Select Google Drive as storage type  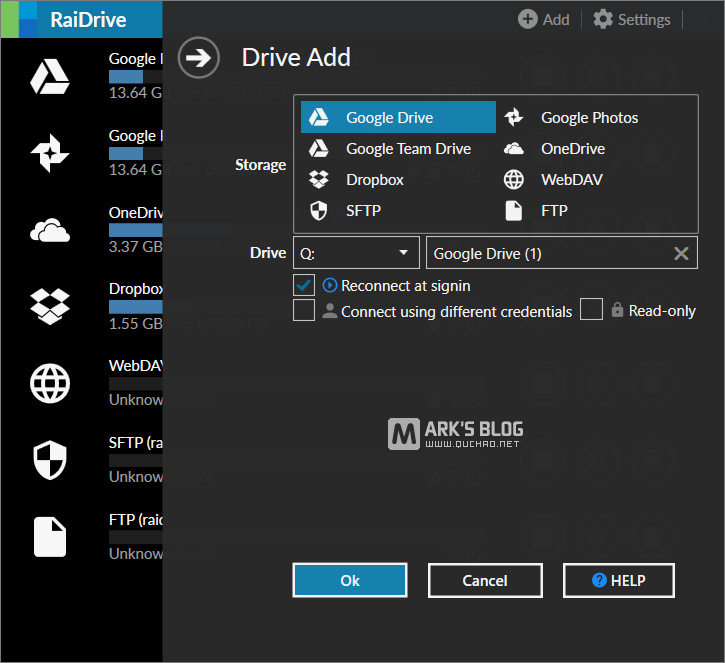point(398,117)
